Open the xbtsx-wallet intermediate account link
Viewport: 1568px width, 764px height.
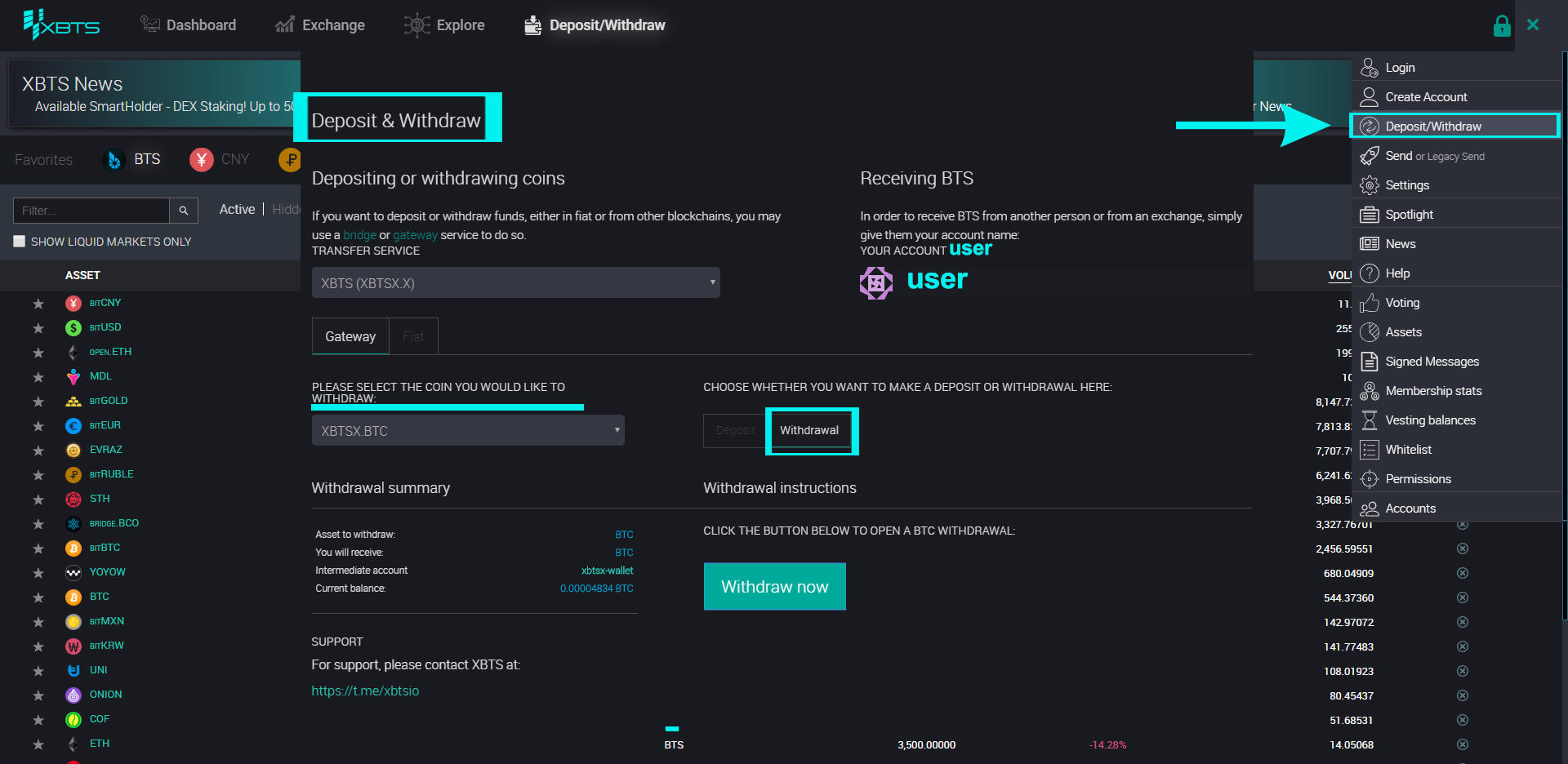click(607, 571)
